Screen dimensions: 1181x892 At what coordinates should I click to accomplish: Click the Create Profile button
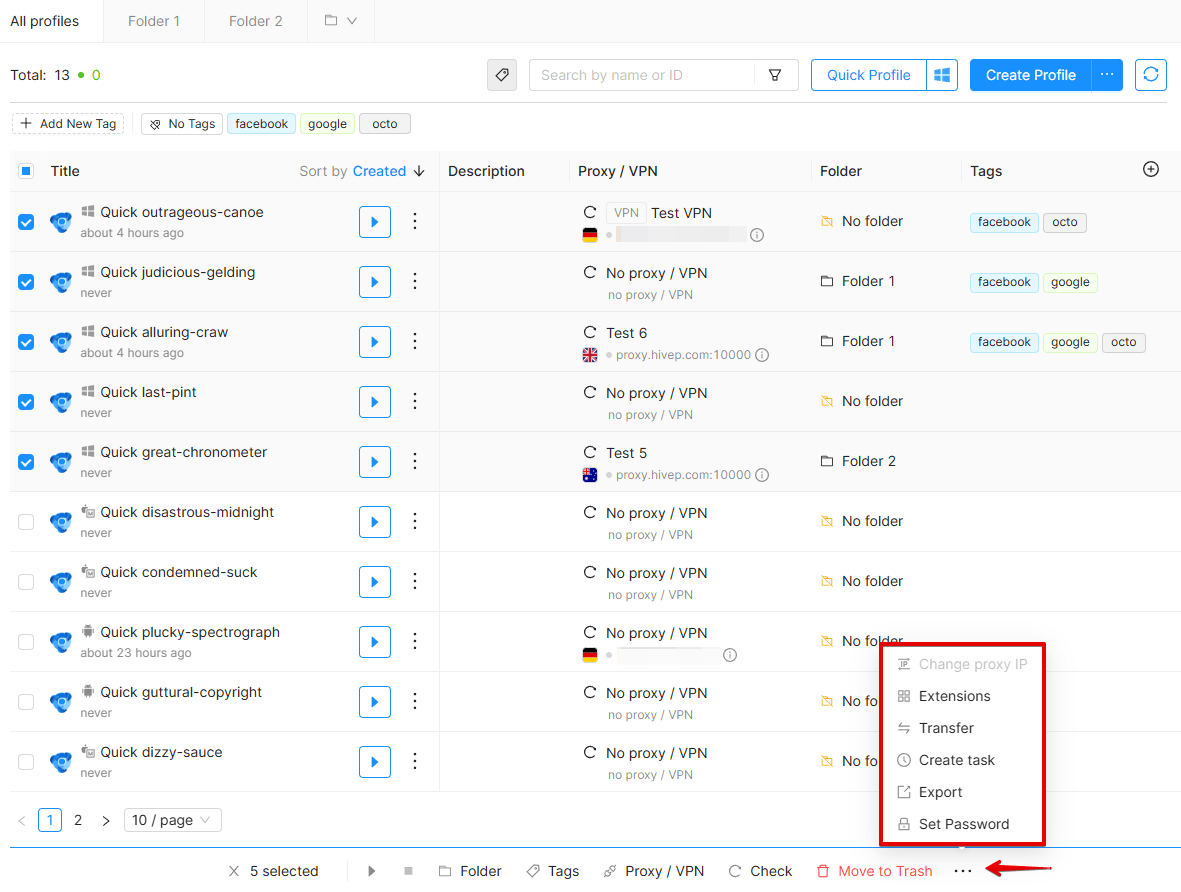(1030, 75)
